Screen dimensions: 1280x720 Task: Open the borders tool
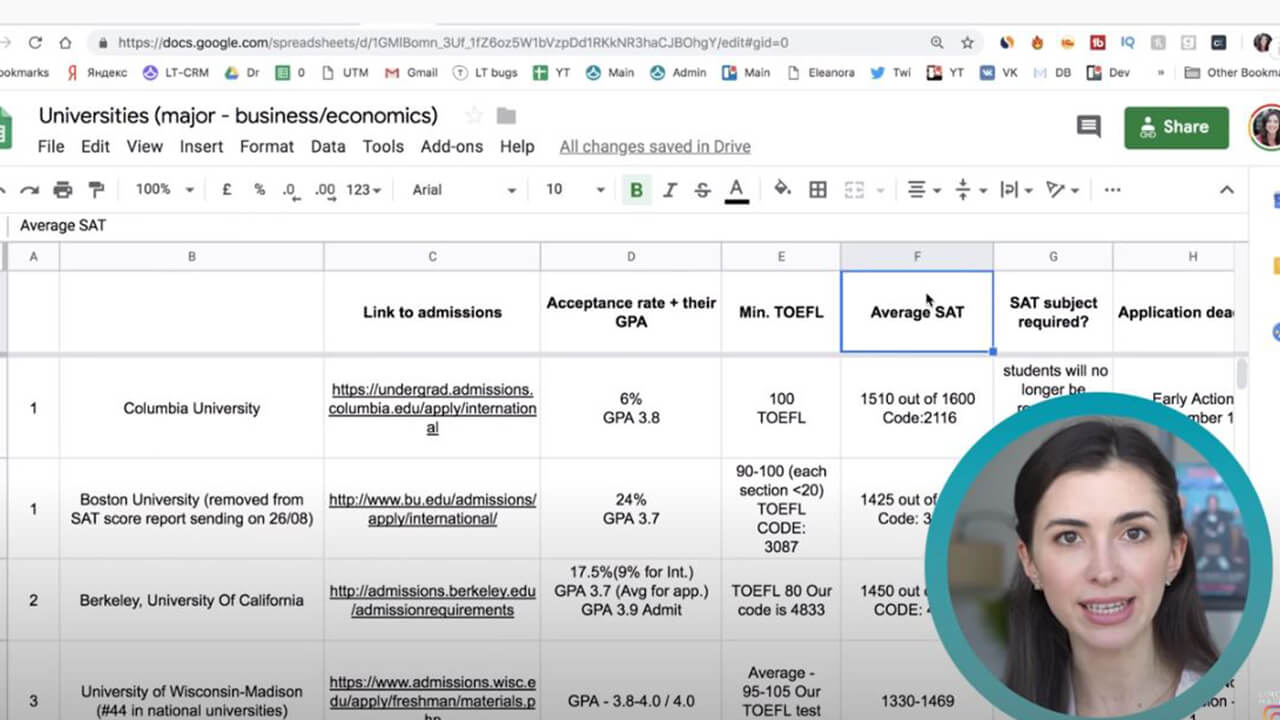pyautogui.click(x=818, y=190)
